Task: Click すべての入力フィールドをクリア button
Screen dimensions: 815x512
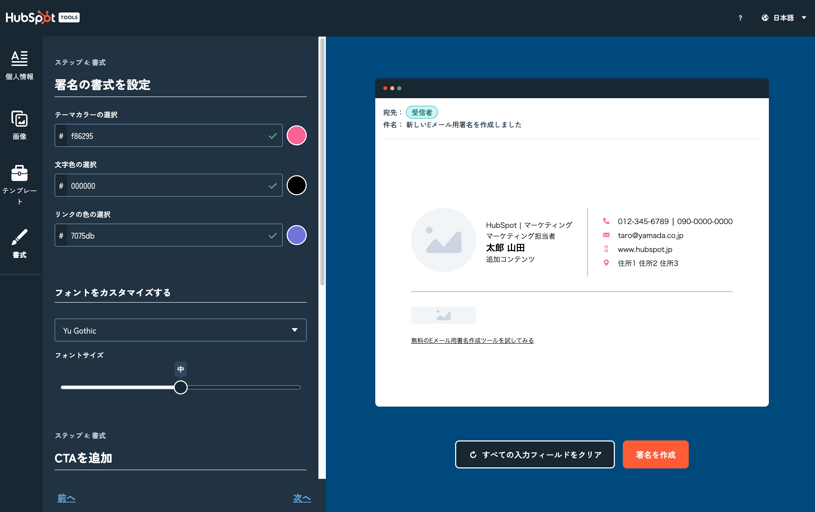Action: pyautogui.click(x=535, y=454)
